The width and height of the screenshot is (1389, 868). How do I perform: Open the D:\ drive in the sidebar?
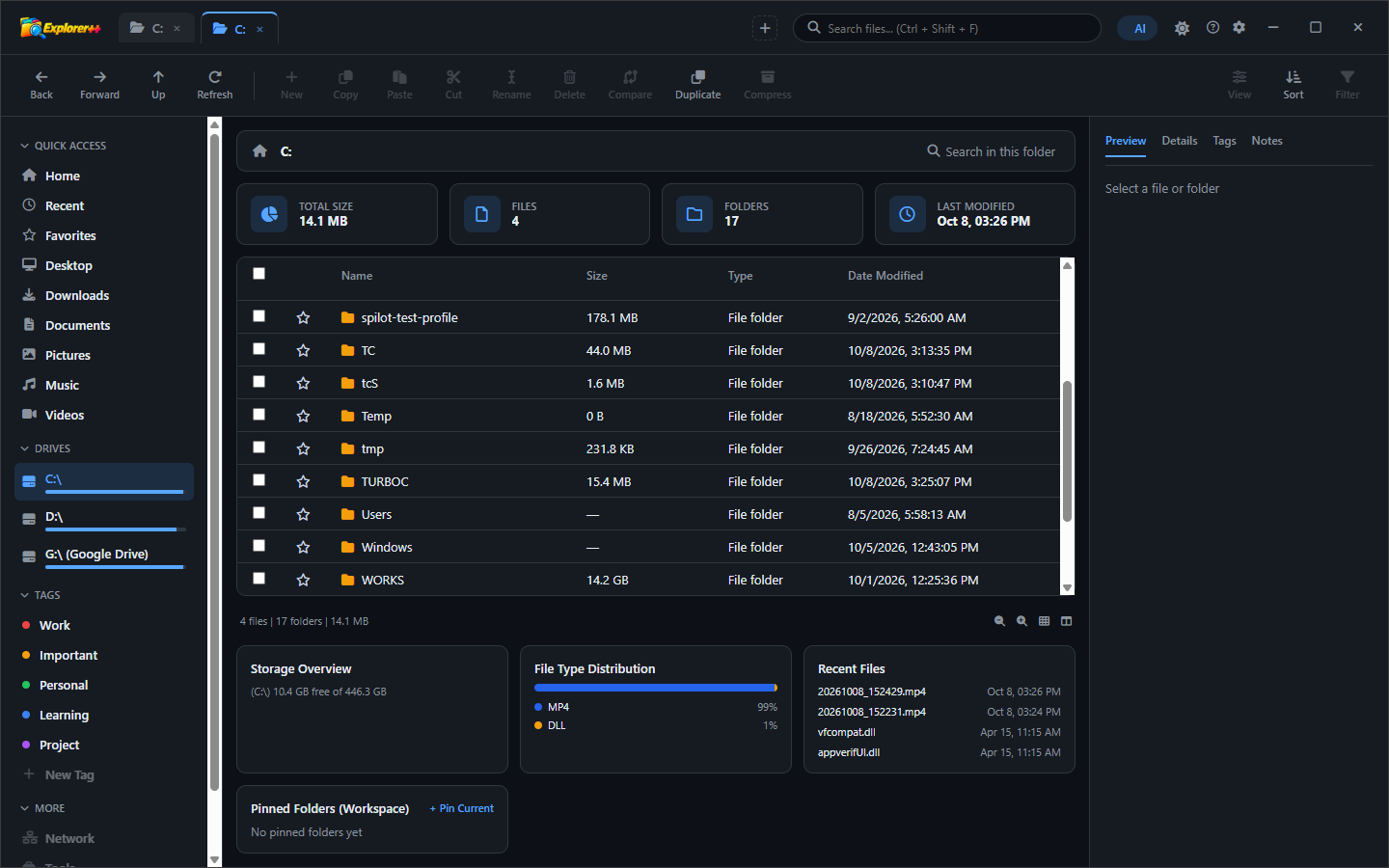(x=104, y=518)
